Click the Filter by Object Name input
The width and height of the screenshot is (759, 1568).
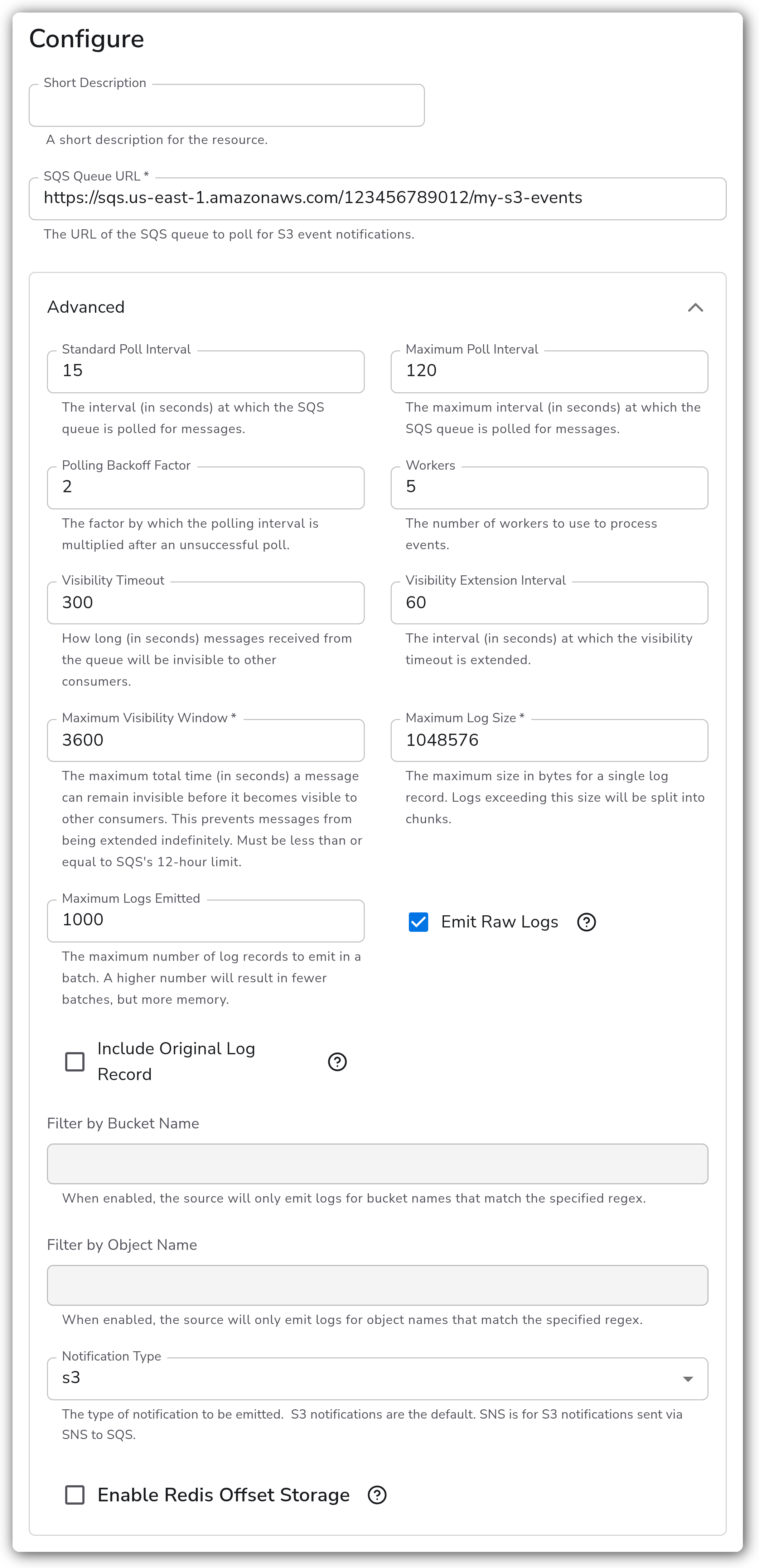click(378, 1285)
